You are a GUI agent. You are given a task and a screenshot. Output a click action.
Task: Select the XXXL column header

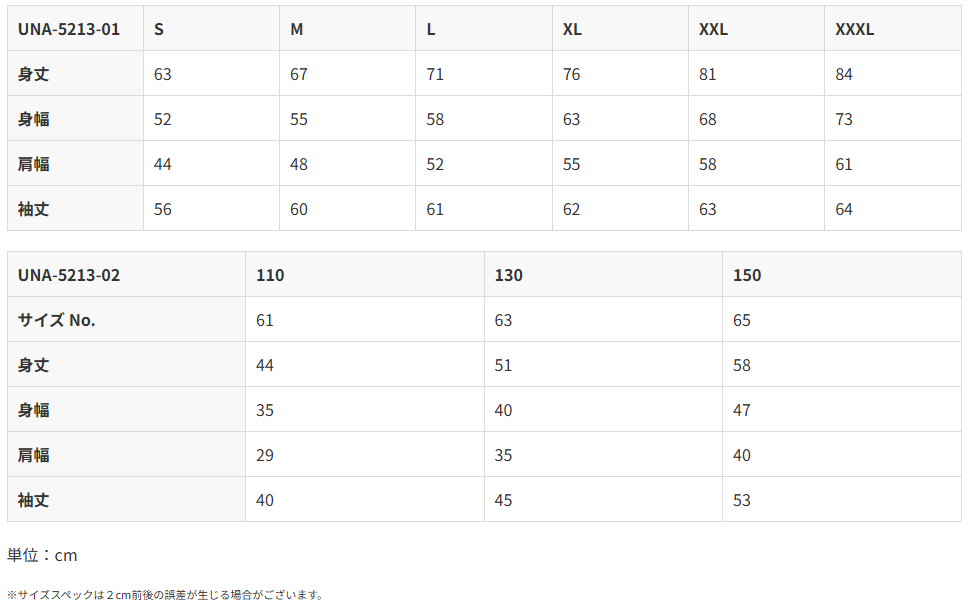(x=893, y=29)
